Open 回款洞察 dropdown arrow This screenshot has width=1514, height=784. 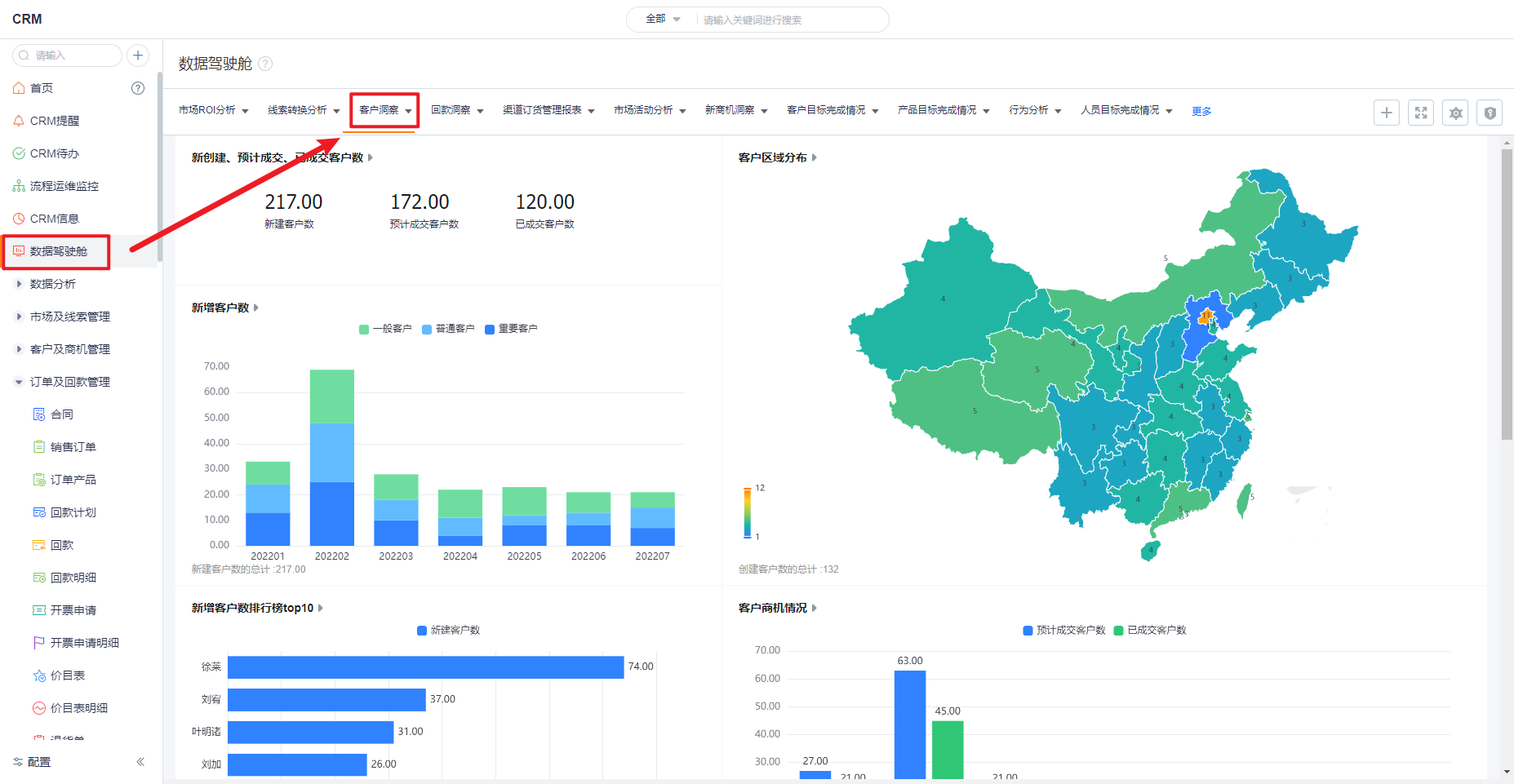point(480,111)
